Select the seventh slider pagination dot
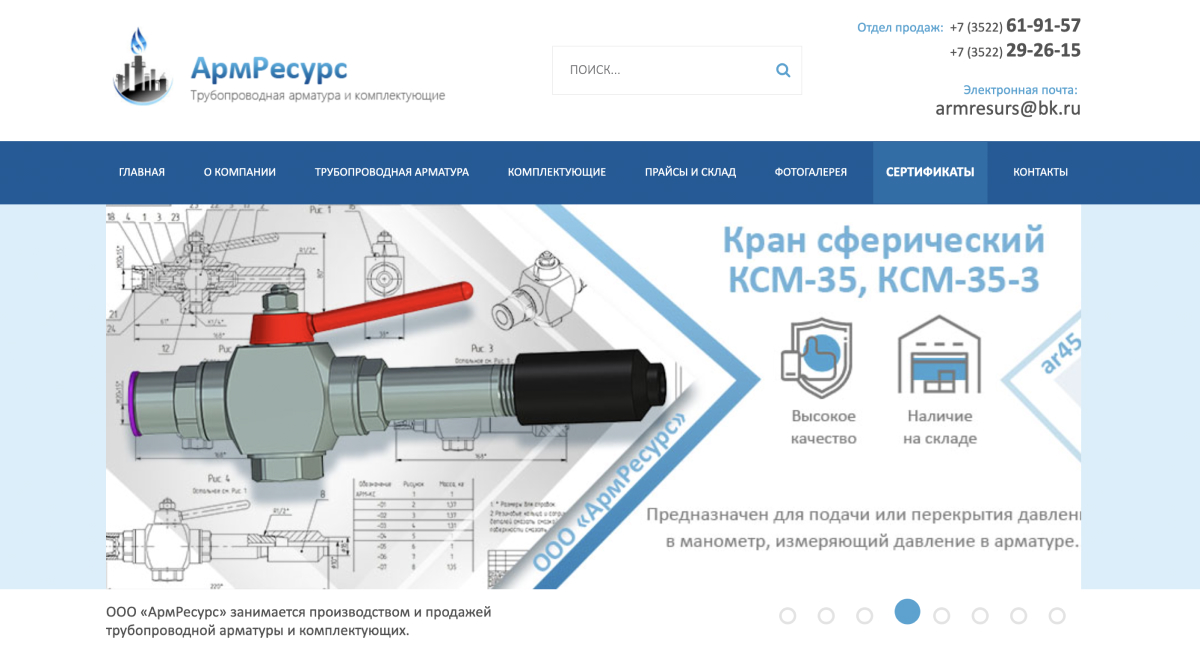1200x661 pixels. 1018,615
